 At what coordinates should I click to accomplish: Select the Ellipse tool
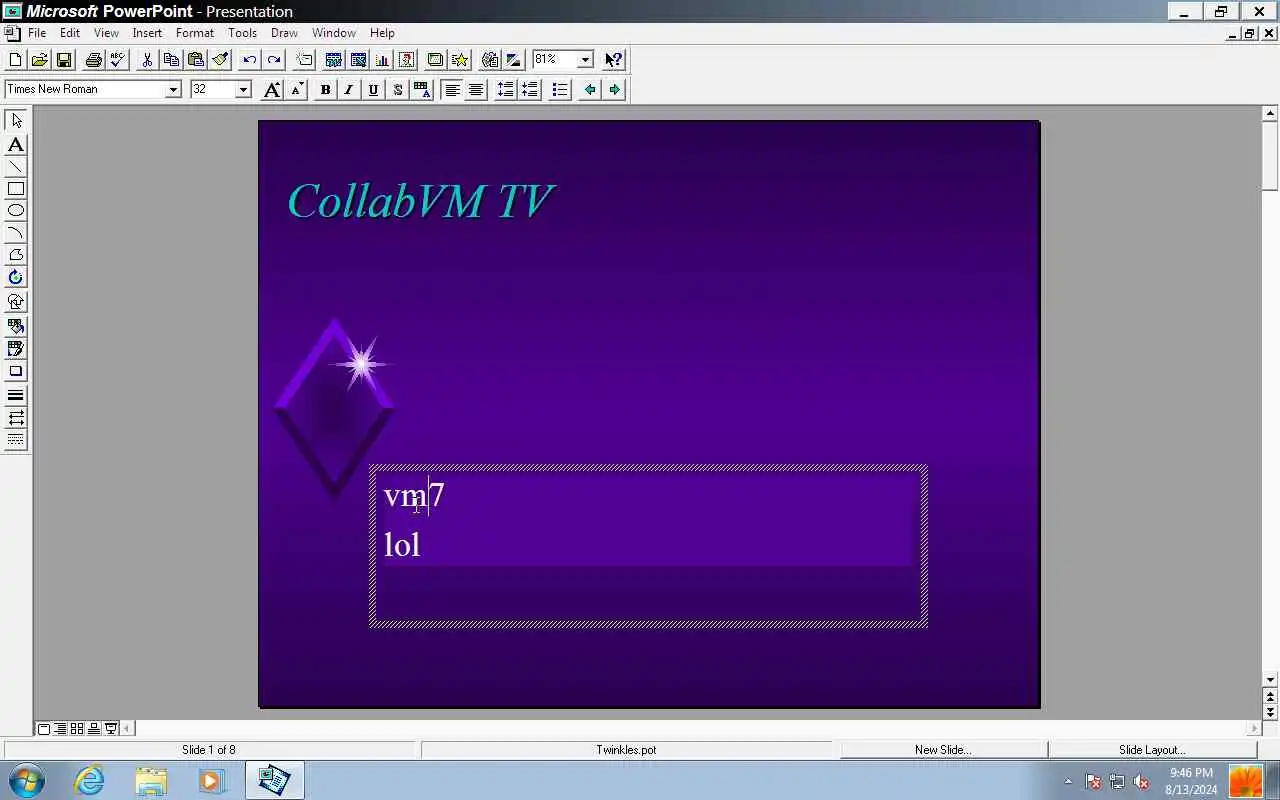click(16, 211)
